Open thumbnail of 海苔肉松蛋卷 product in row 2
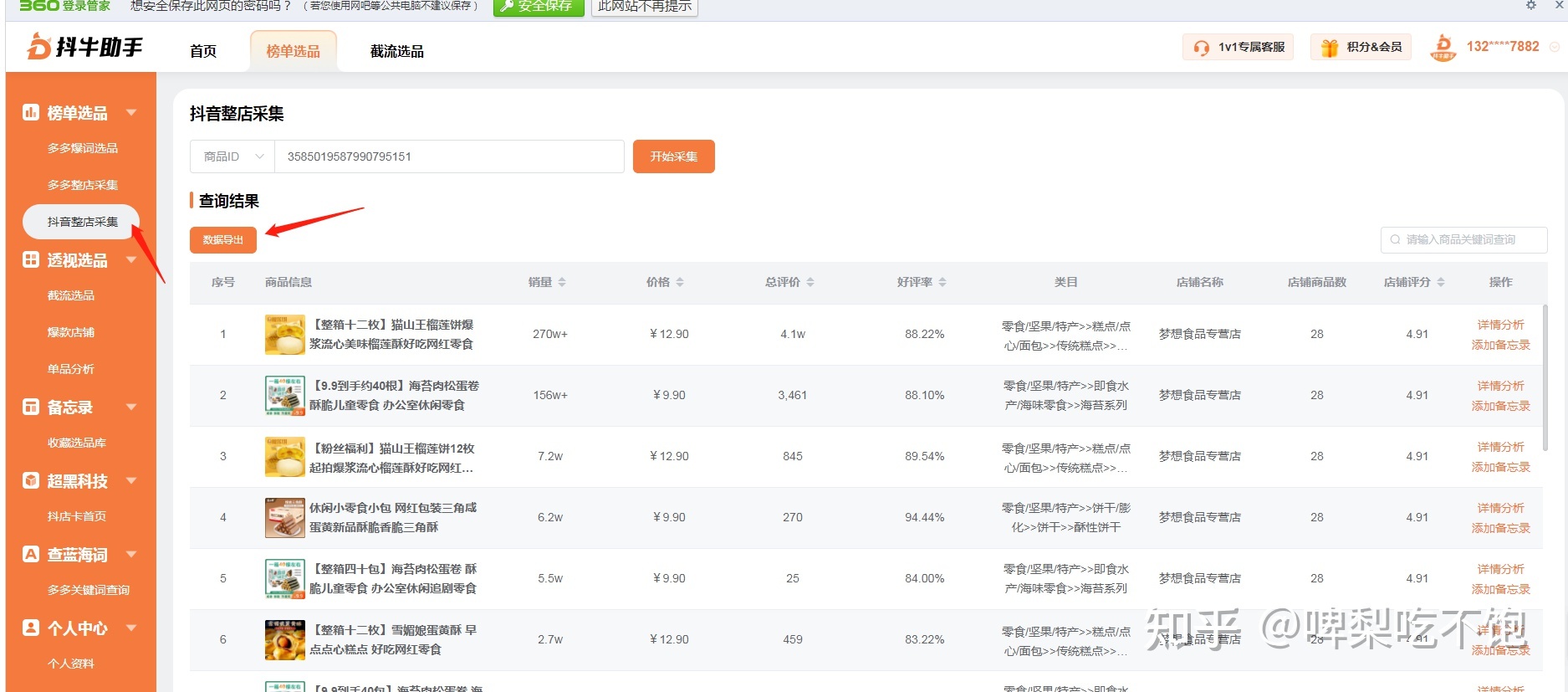 click(x=285, y=396)
